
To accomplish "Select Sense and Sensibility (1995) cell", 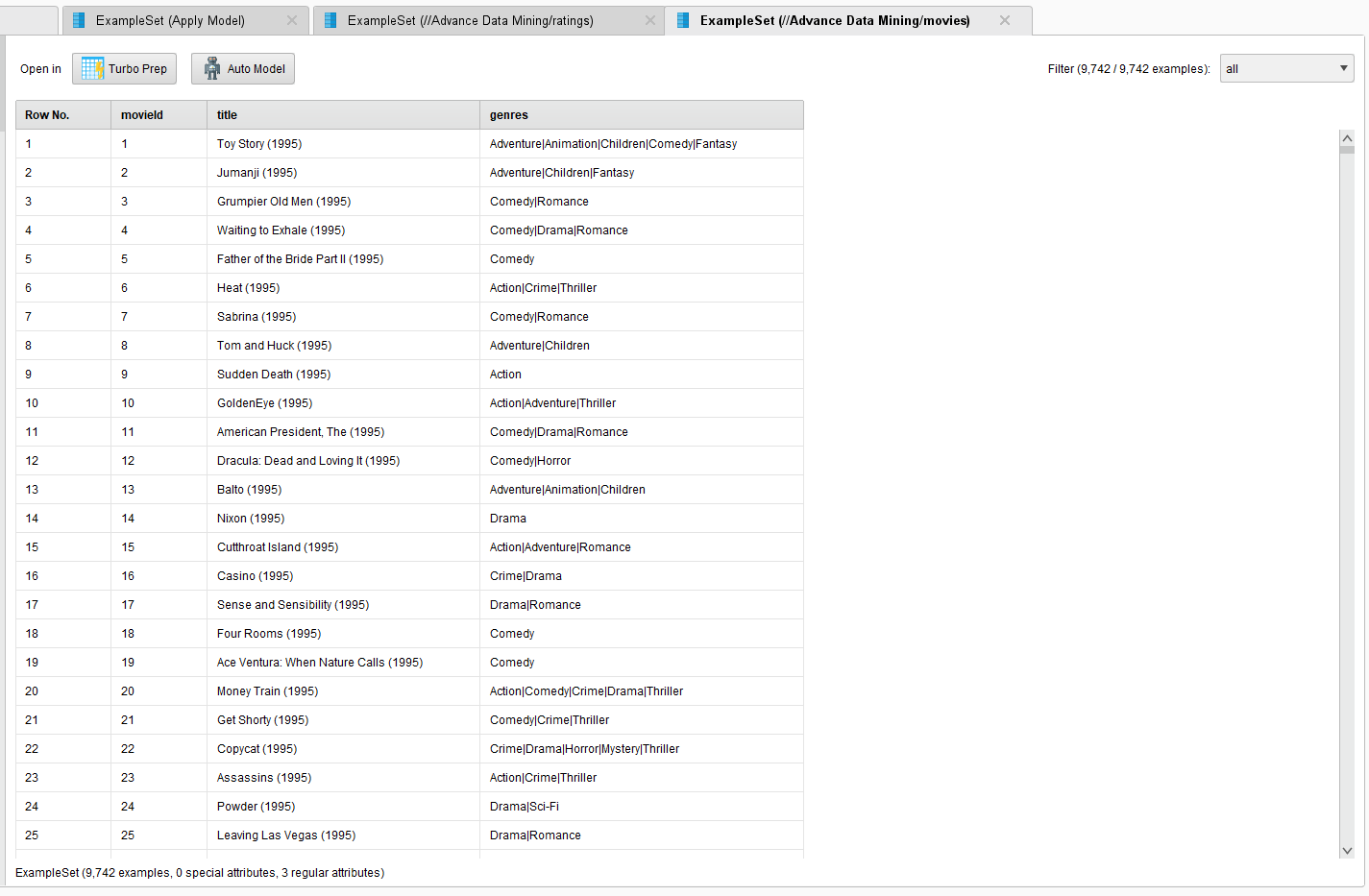I will point(343,605).
